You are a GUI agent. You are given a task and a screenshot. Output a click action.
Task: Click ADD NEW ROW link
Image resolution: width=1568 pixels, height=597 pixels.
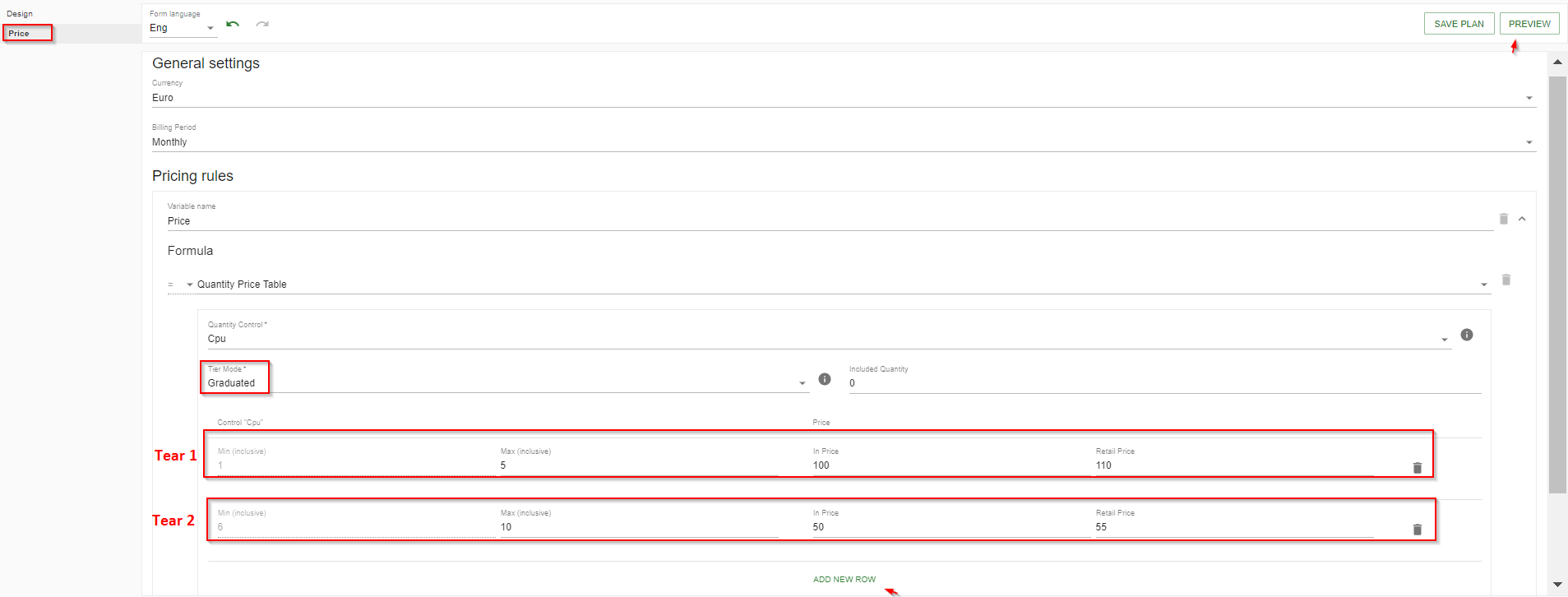point(844,580)
